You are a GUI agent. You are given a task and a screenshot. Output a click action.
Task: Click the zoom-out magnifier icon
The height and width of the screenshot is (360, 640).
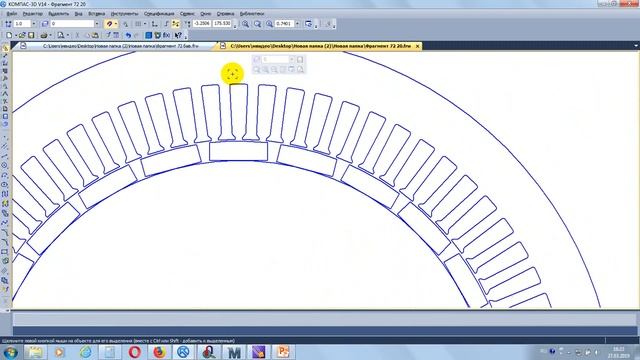click(258, 24)
